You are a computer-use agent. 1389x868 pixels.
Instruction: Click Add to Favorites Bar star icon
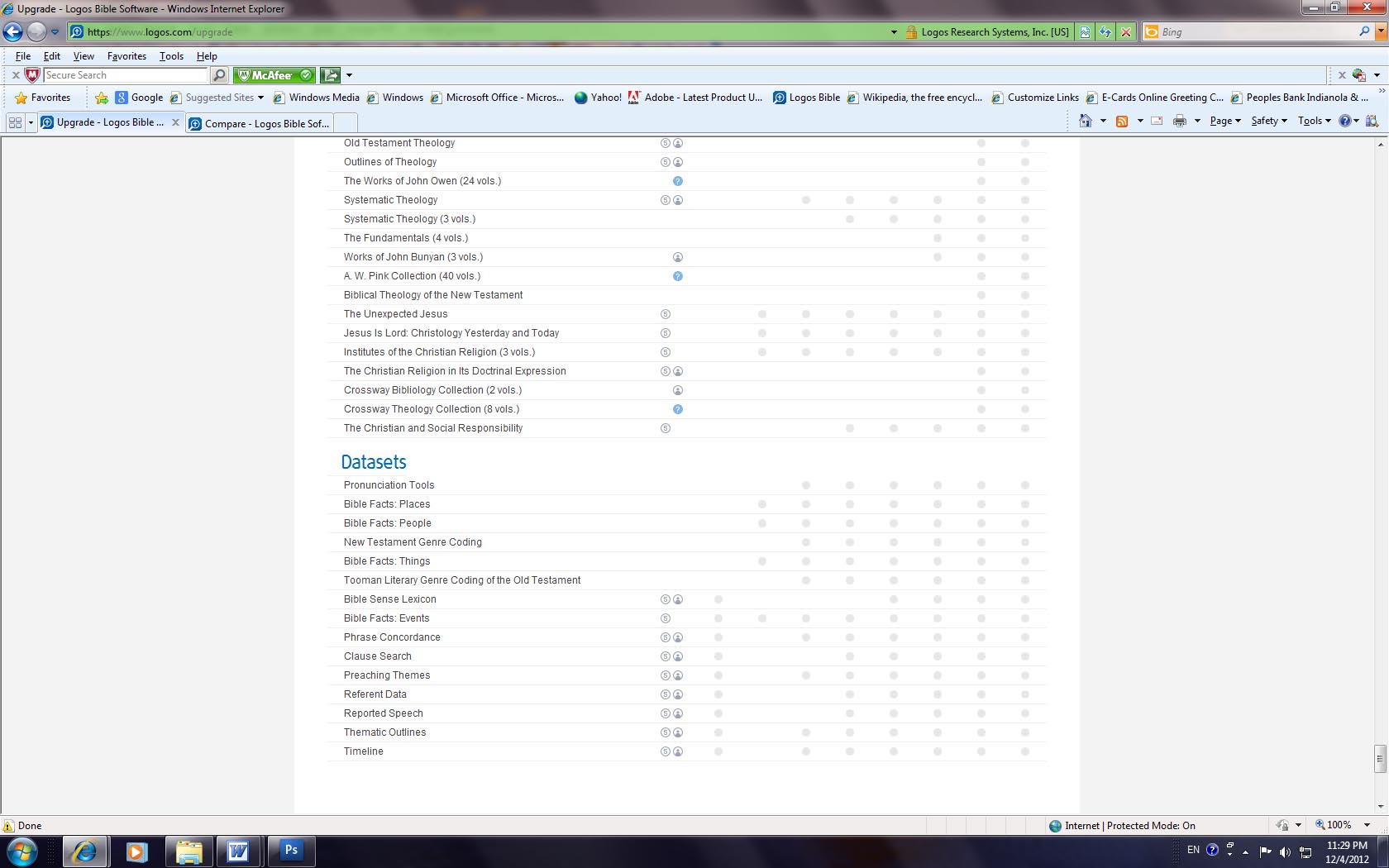click(x=102, y=98)
